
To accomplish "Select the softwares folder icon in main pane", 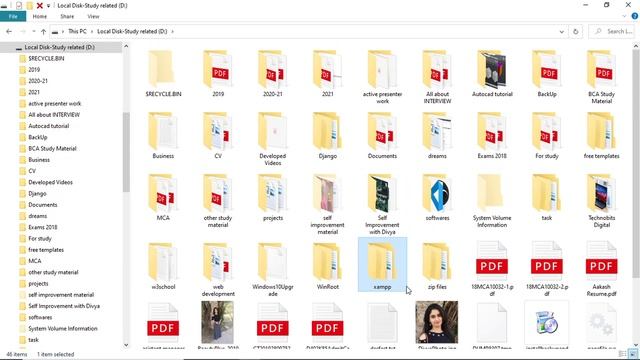I will [437, 193].
